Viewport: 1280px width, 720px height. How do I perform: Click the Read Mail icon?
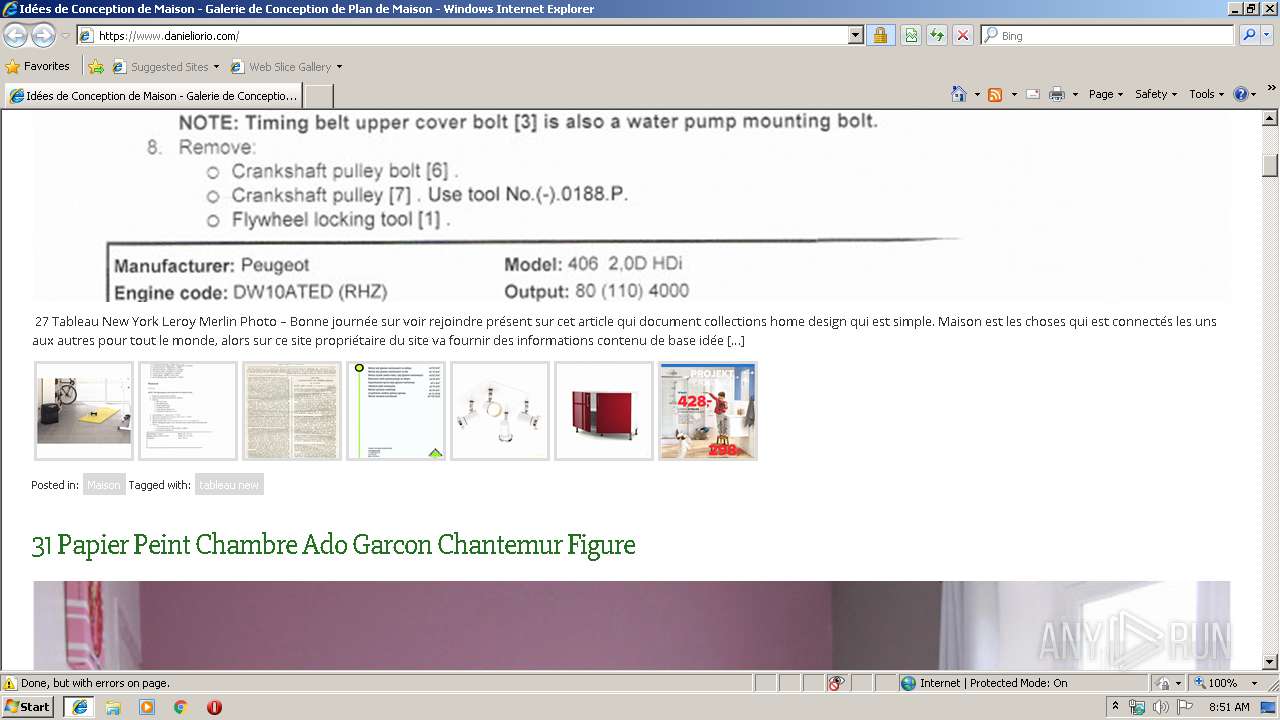pos(1033,94)
